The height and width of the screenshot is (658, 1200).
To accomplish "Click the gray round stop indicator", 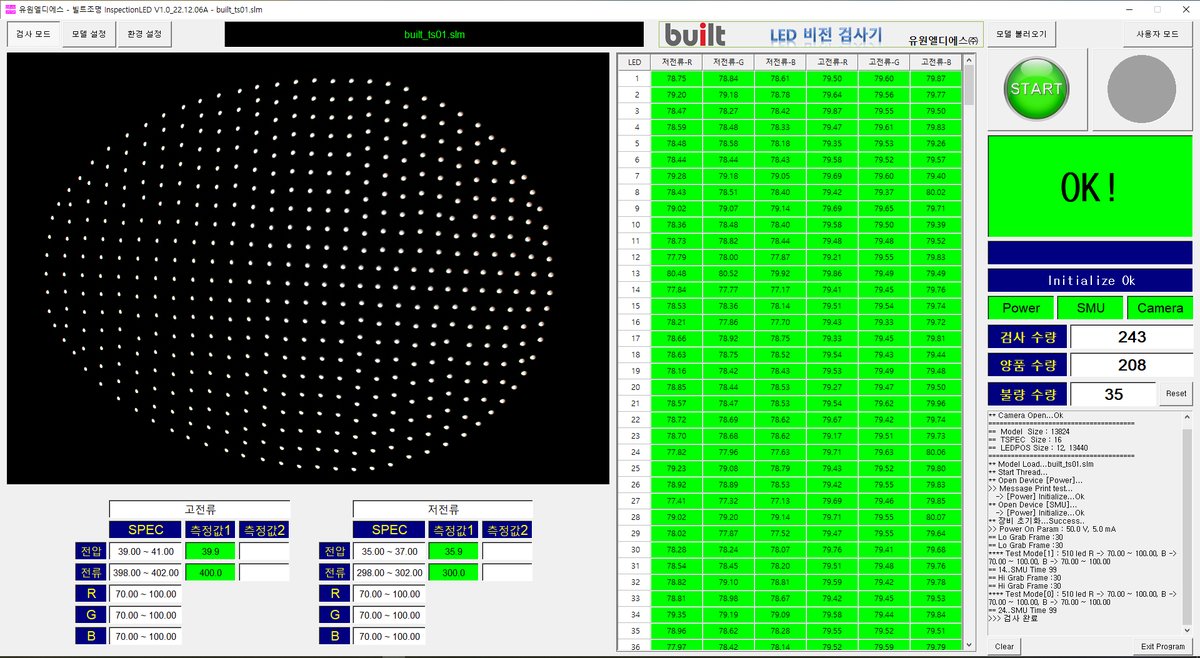I will (x=1141, y=89).
